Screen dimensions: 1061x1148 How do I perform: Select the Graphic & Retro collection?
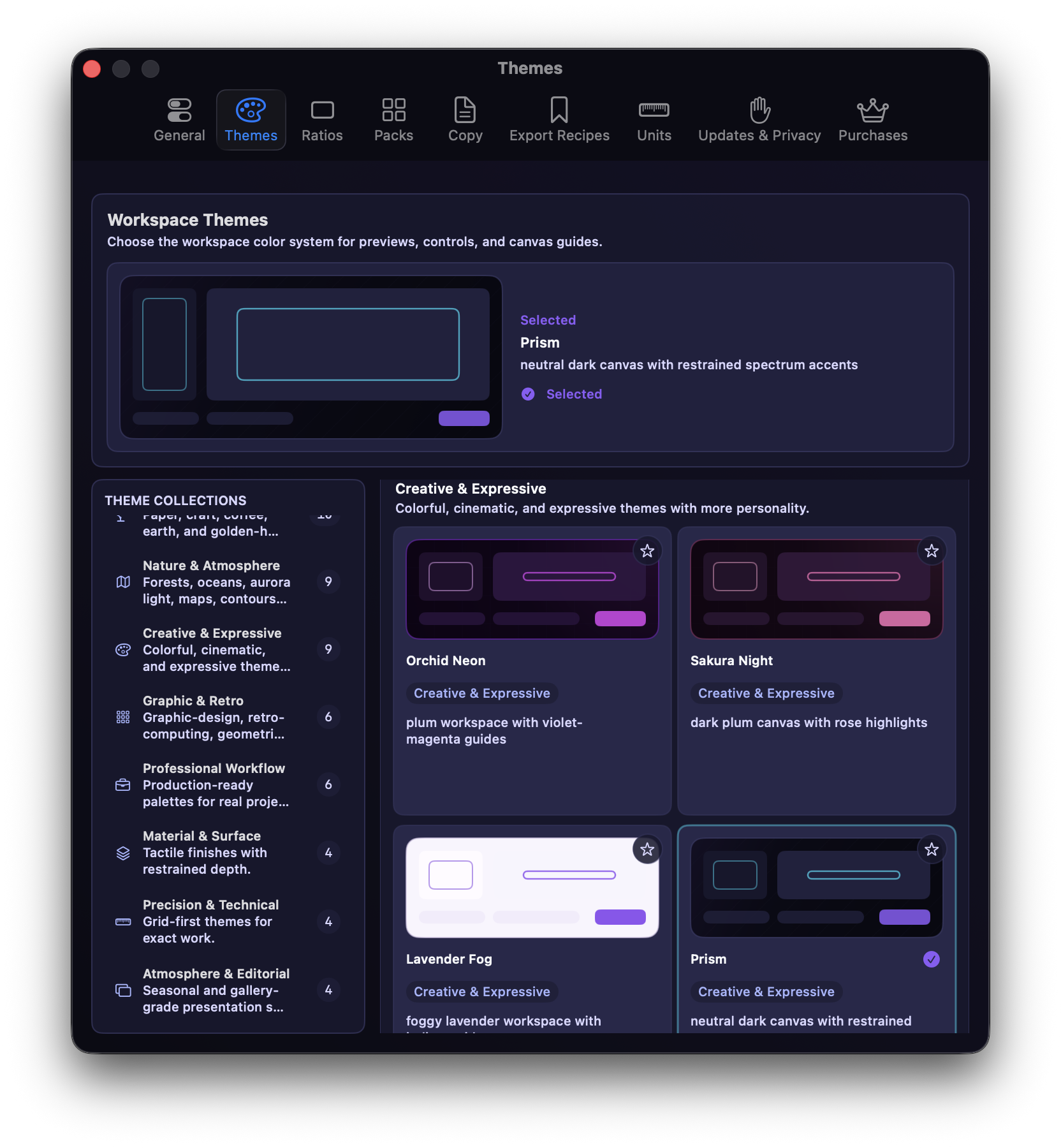tap(228, 717)
